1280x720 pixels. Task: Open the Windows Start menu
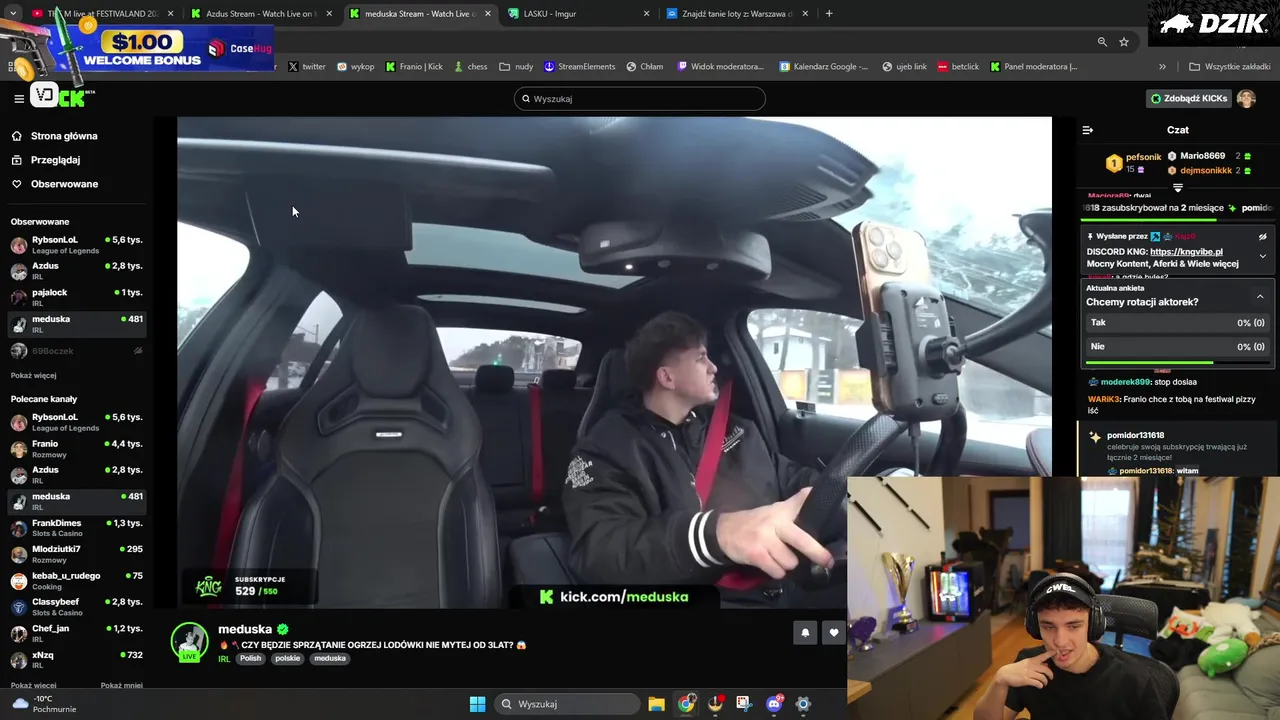478,704
